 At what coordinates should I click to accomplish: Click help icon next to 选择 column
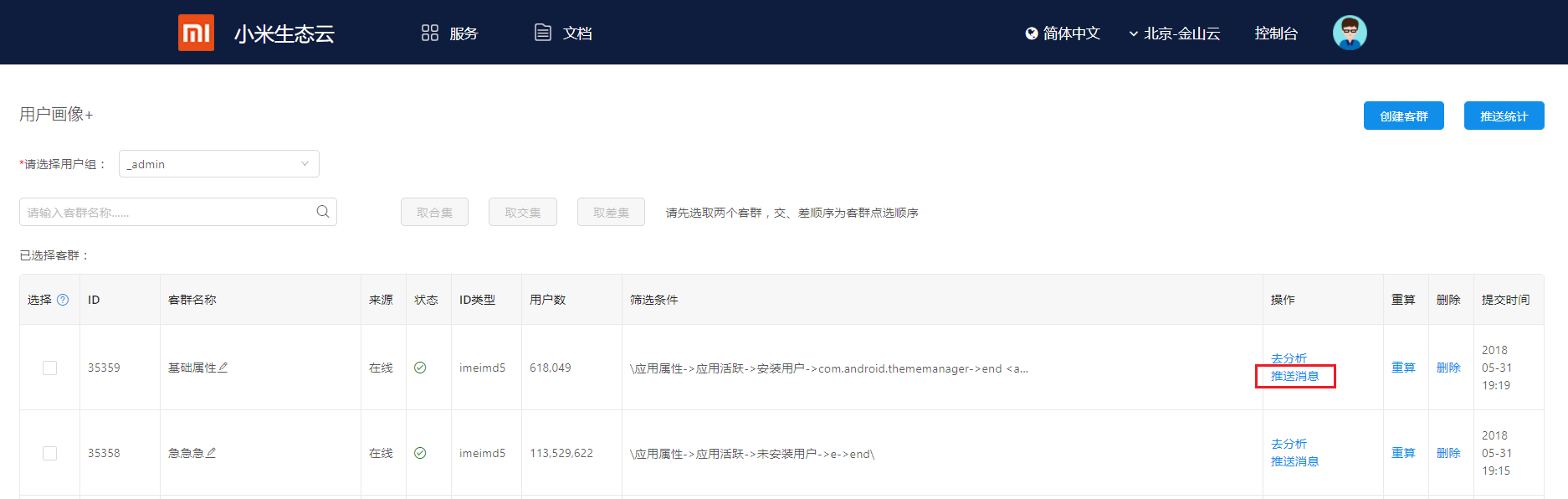coord(63,300)
